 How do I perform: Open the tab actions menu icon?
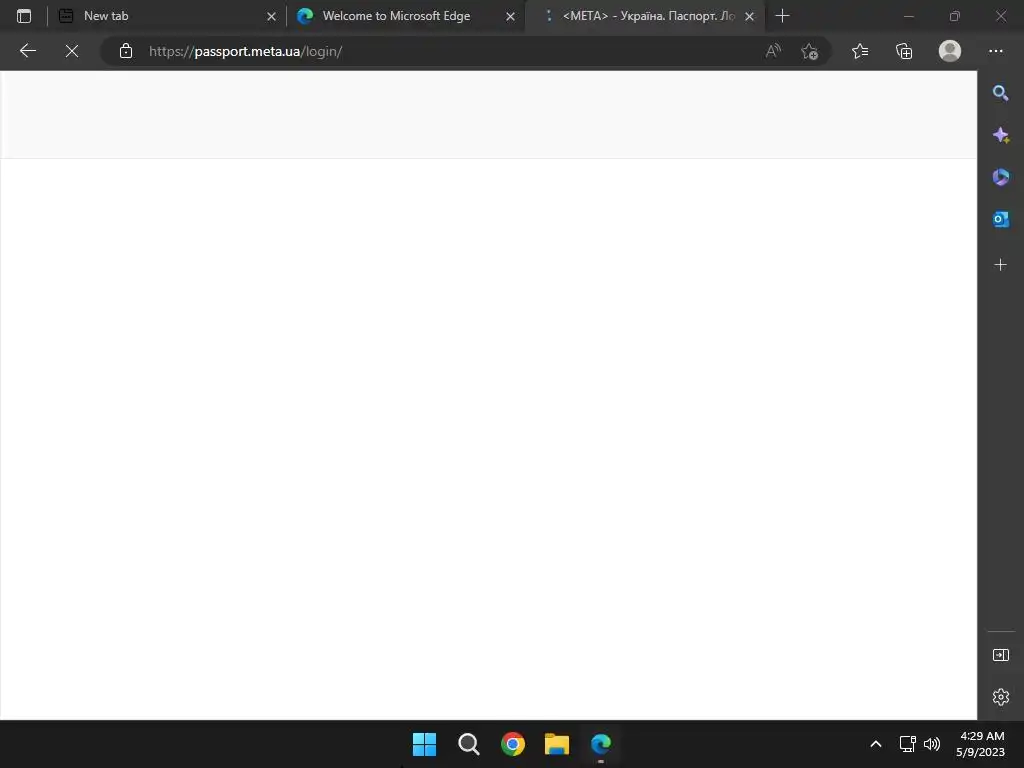click(24, 16)
